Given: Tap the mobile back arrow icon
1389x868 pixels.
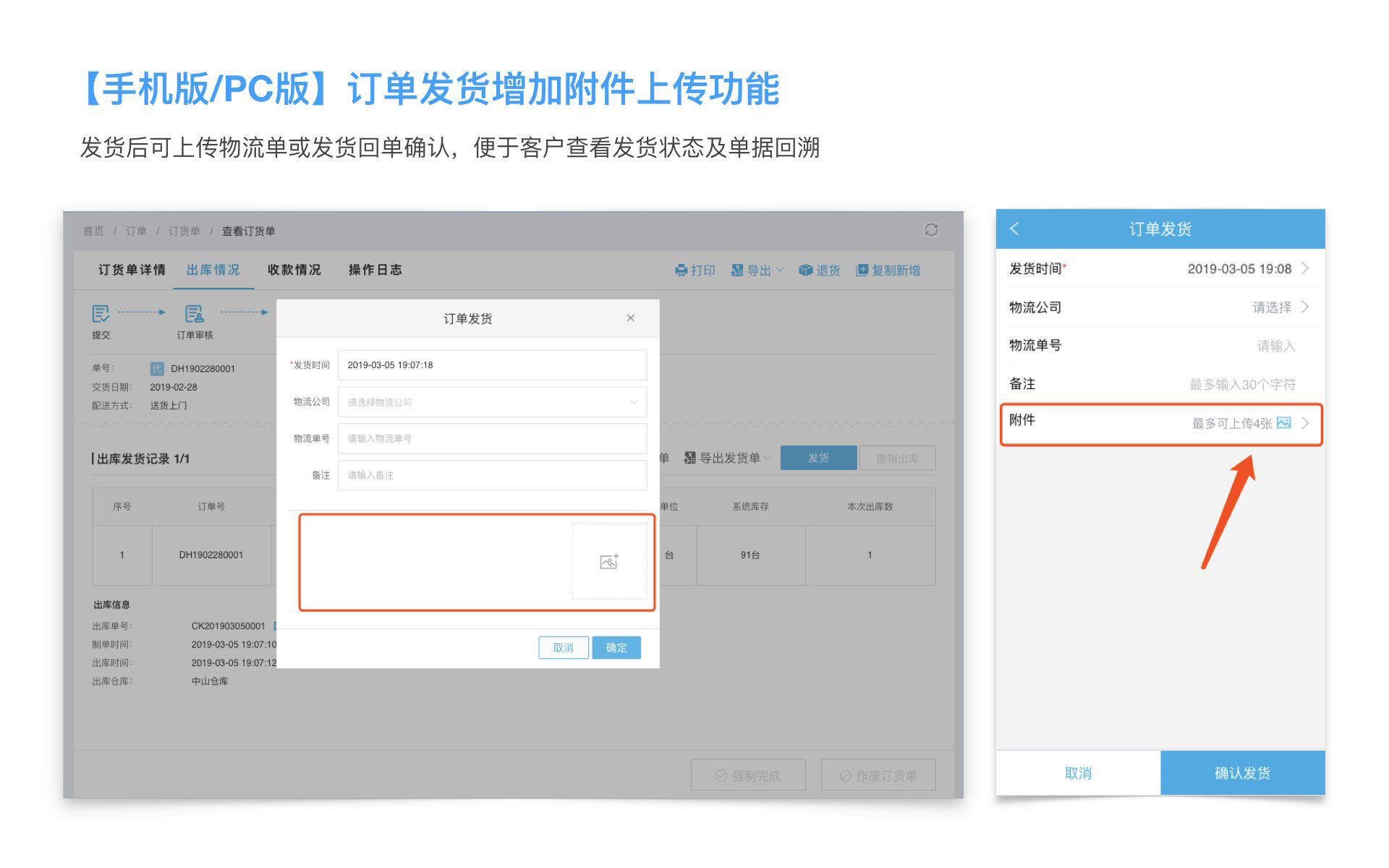Looking at the screenshot, I should pos(1014,229).
